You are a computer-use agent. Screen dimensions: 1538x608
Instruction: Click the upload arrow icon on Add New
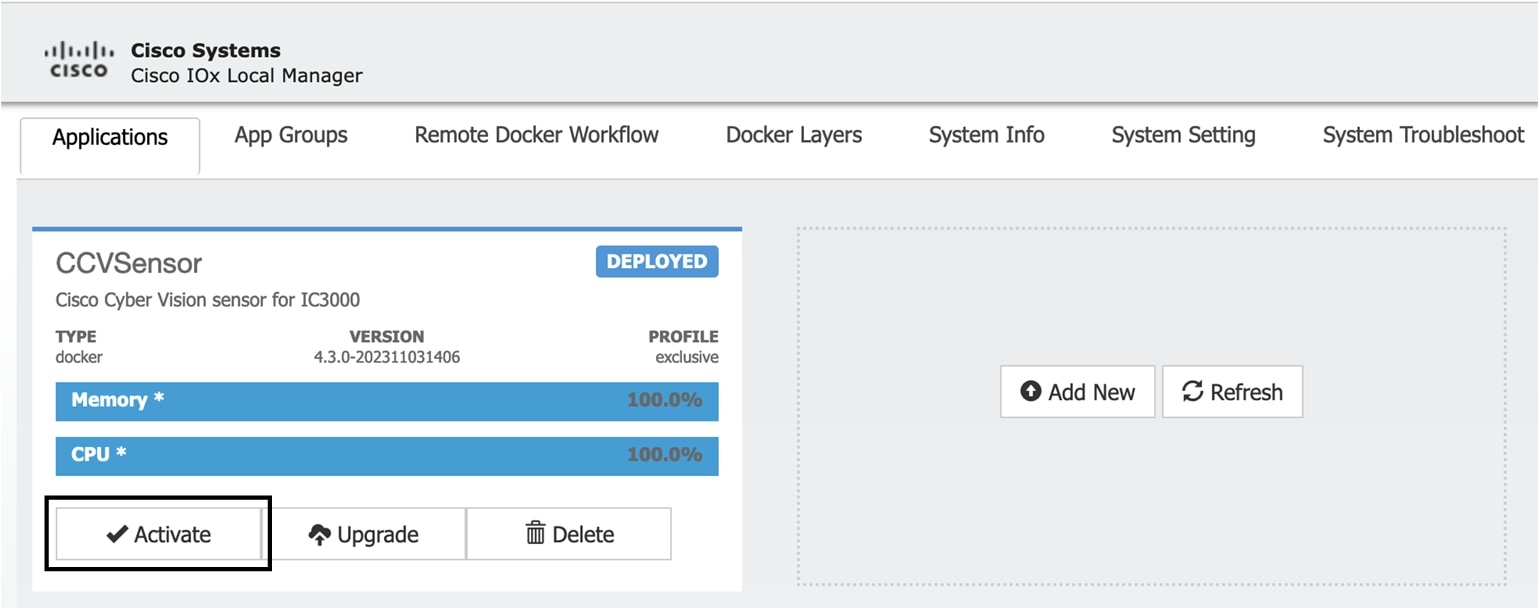1031,391
